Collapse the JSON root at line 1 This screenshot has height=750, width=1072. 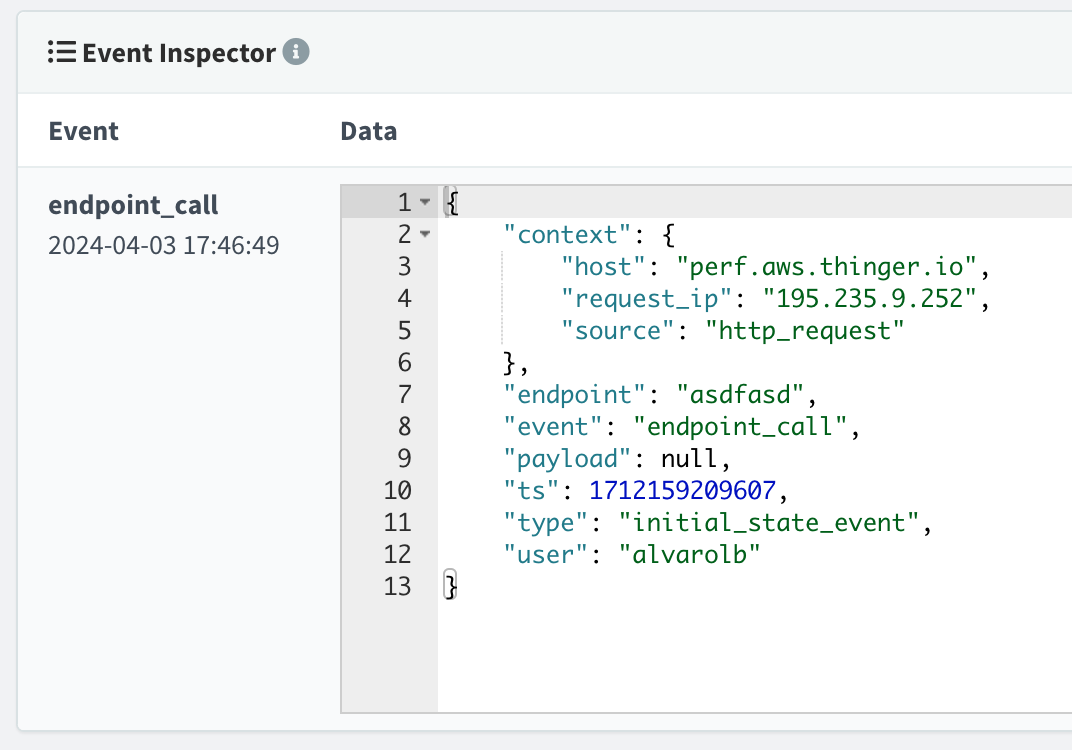425,202
